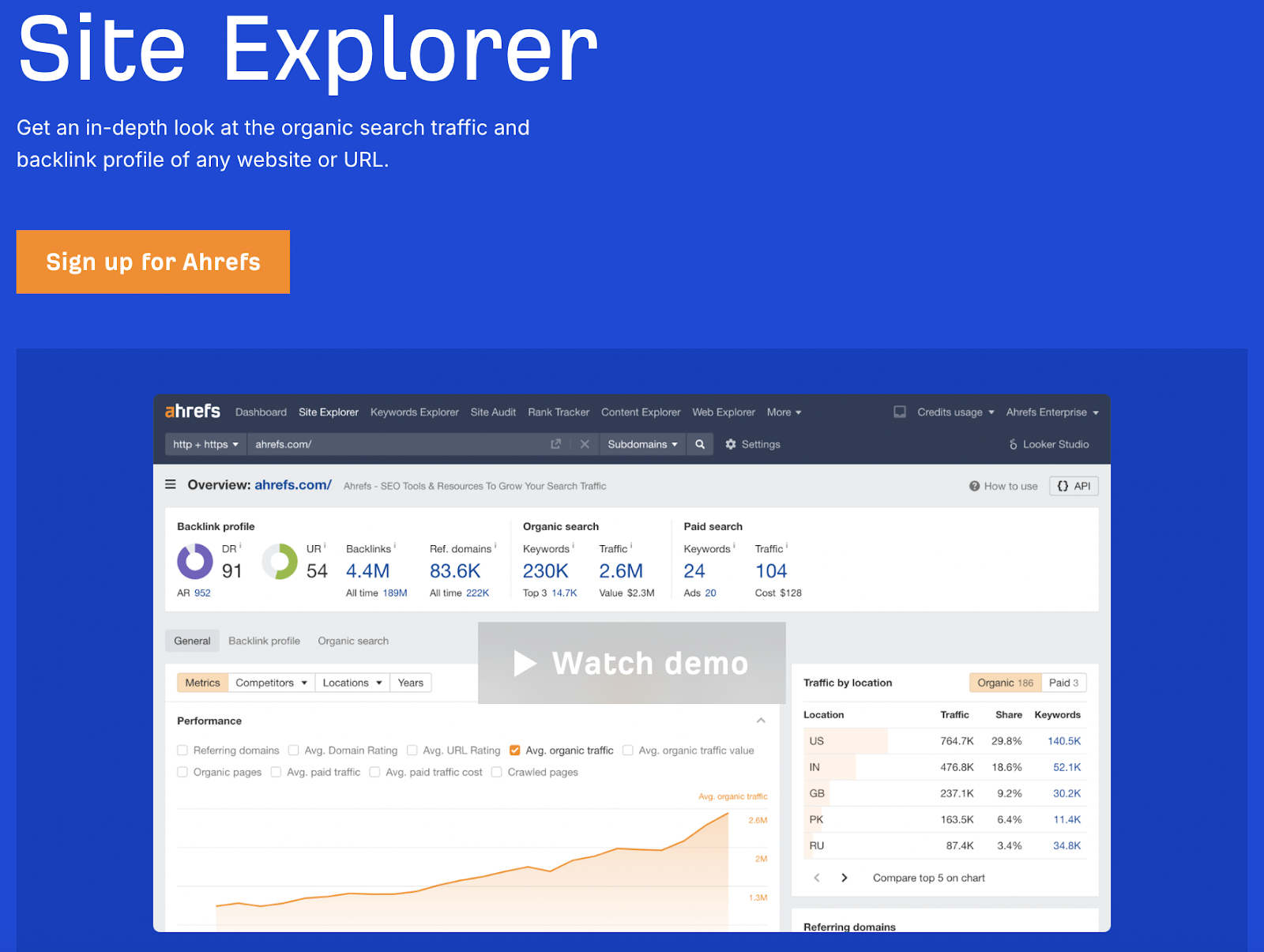1264x952 pixels.
Task: Open the Competitors dropdown
Action: (271, 683)
